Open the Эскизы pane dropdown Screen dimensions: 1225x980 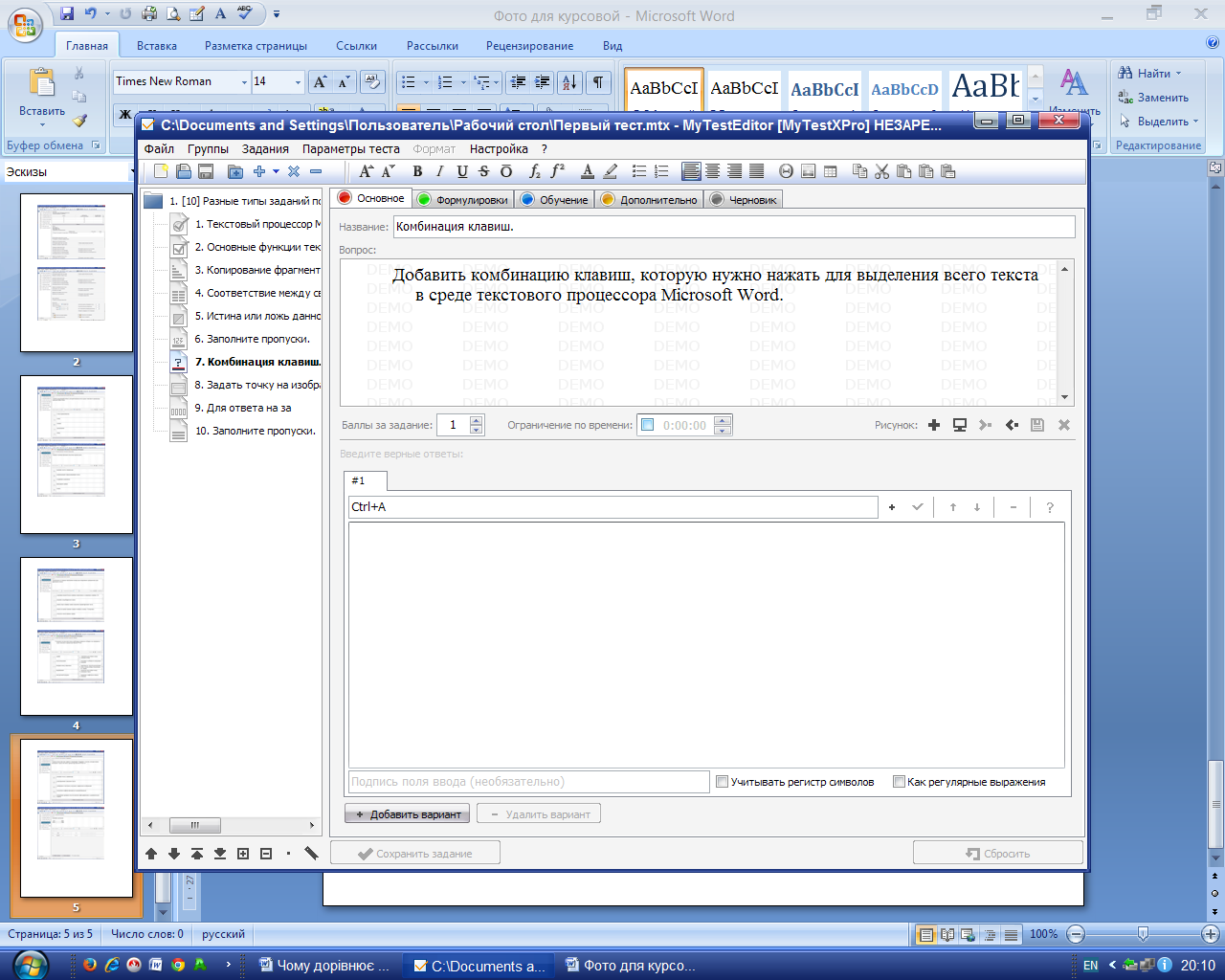[131, 172]
